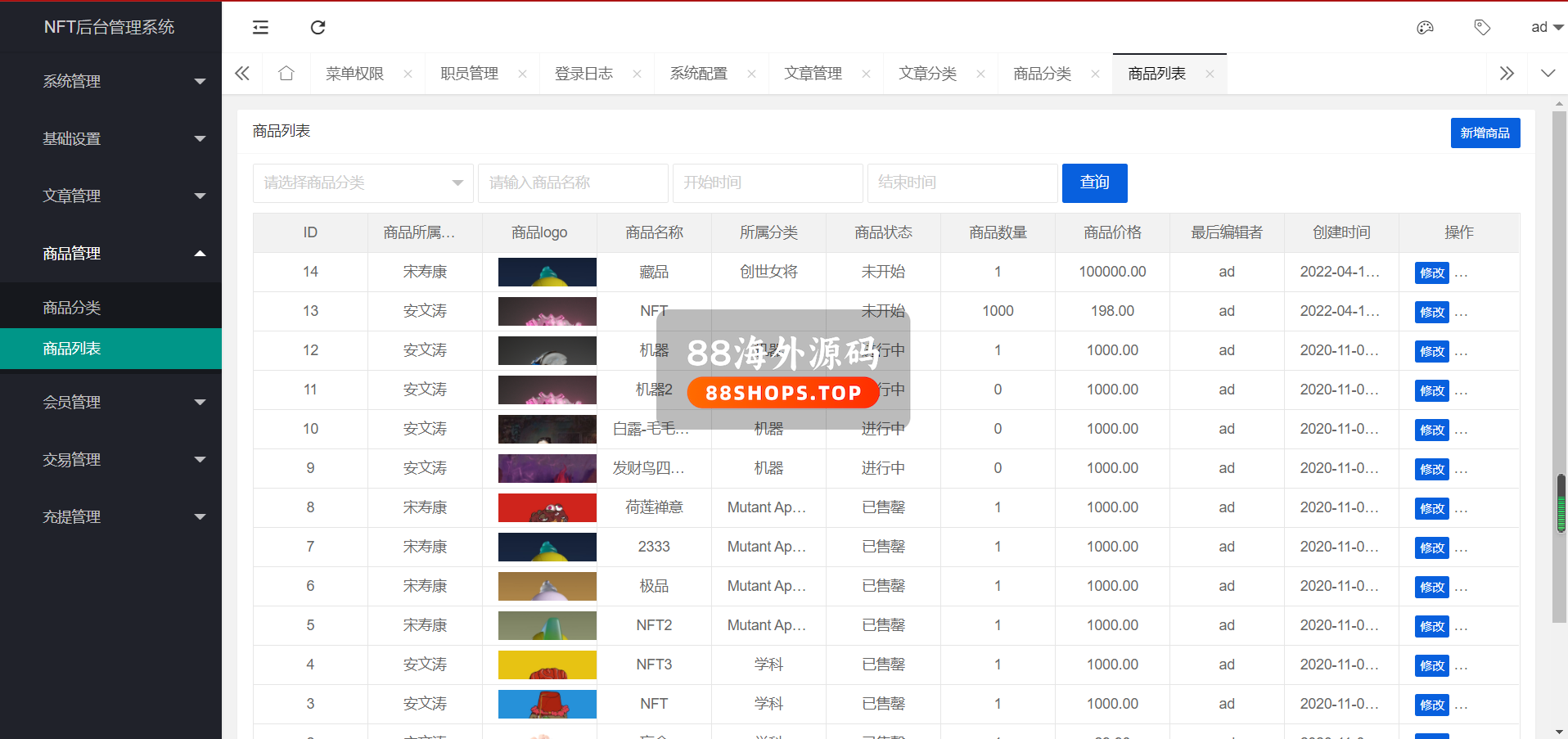Open the 请选择商品分类 dropdown

[363, 183]
